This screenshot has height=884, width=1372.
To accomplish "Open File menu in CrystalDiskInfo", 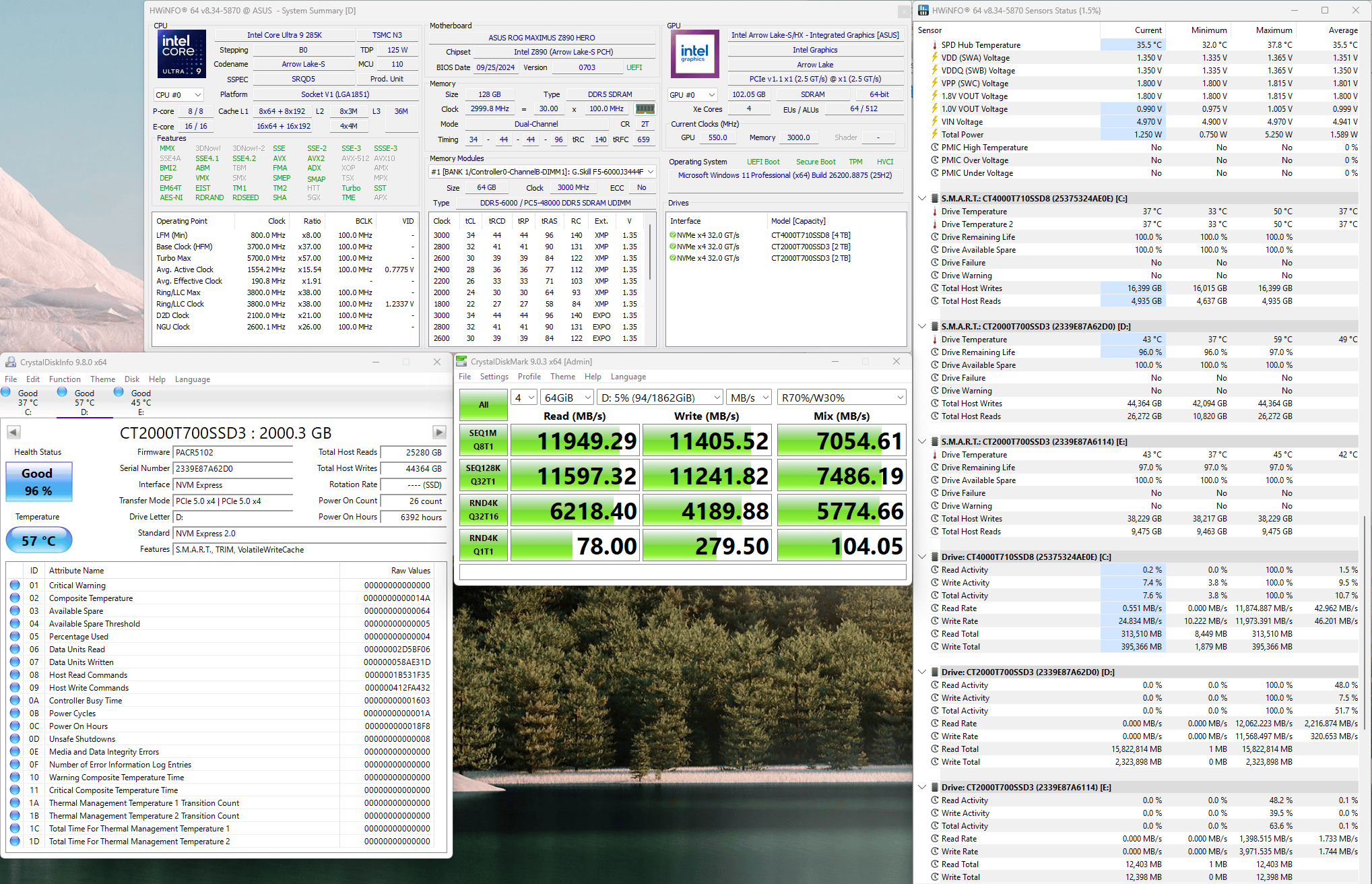I will 11,379.
